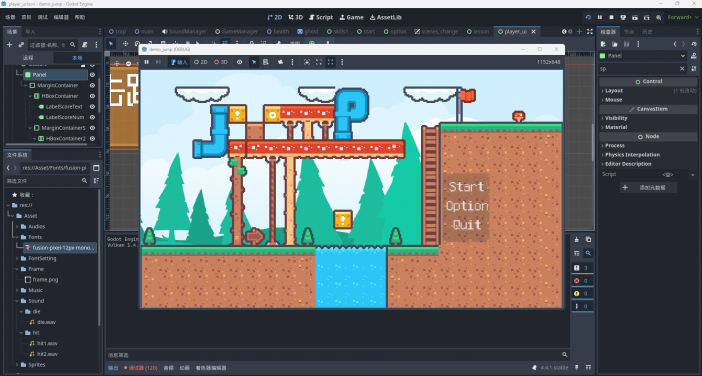Toggle visibility of HBoxContainer node
The height and width of the screenshot is (376, 702).
point(93,96)
